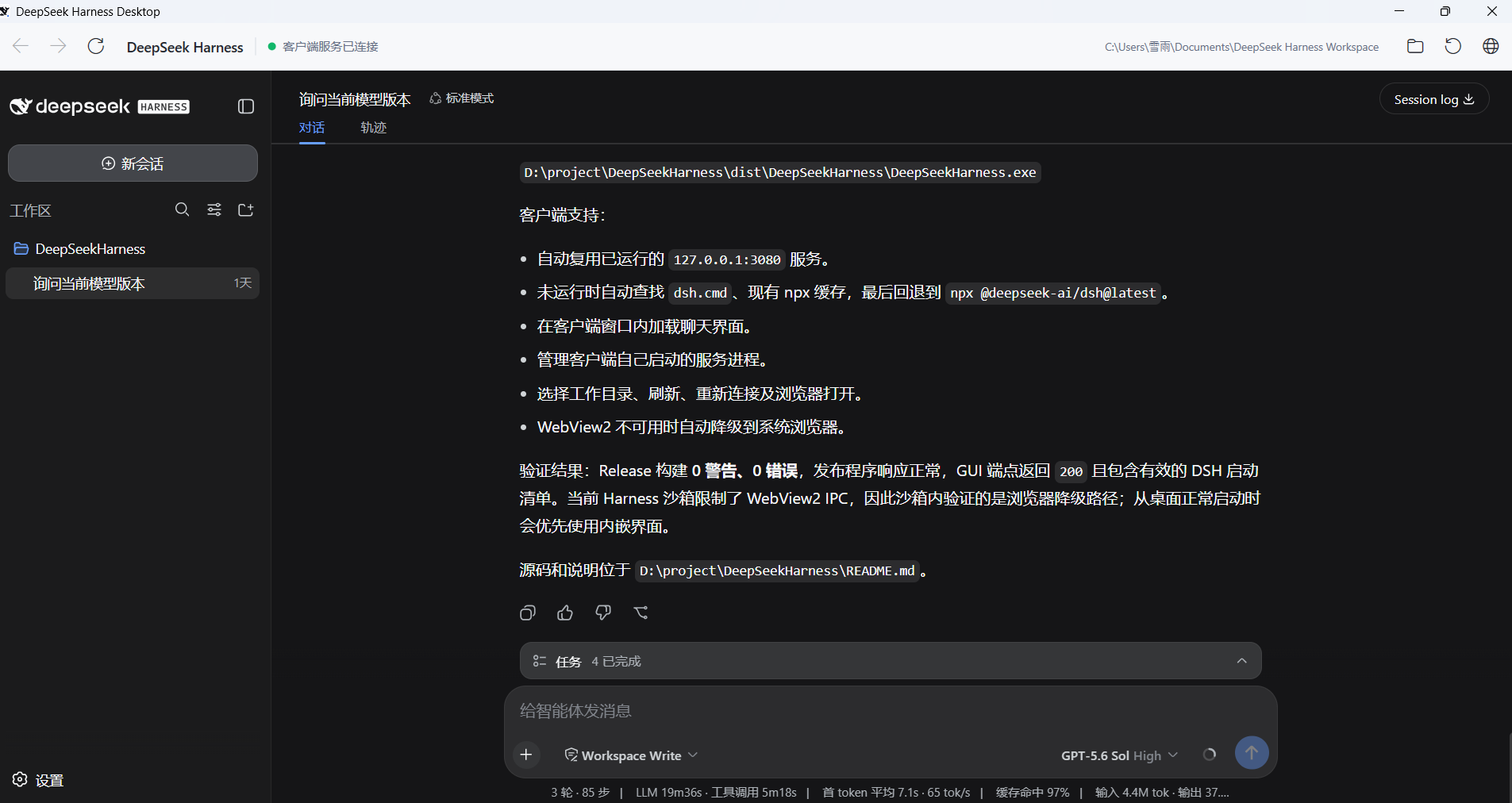
Task: Download the Session log
Action: pos(1433,99)
